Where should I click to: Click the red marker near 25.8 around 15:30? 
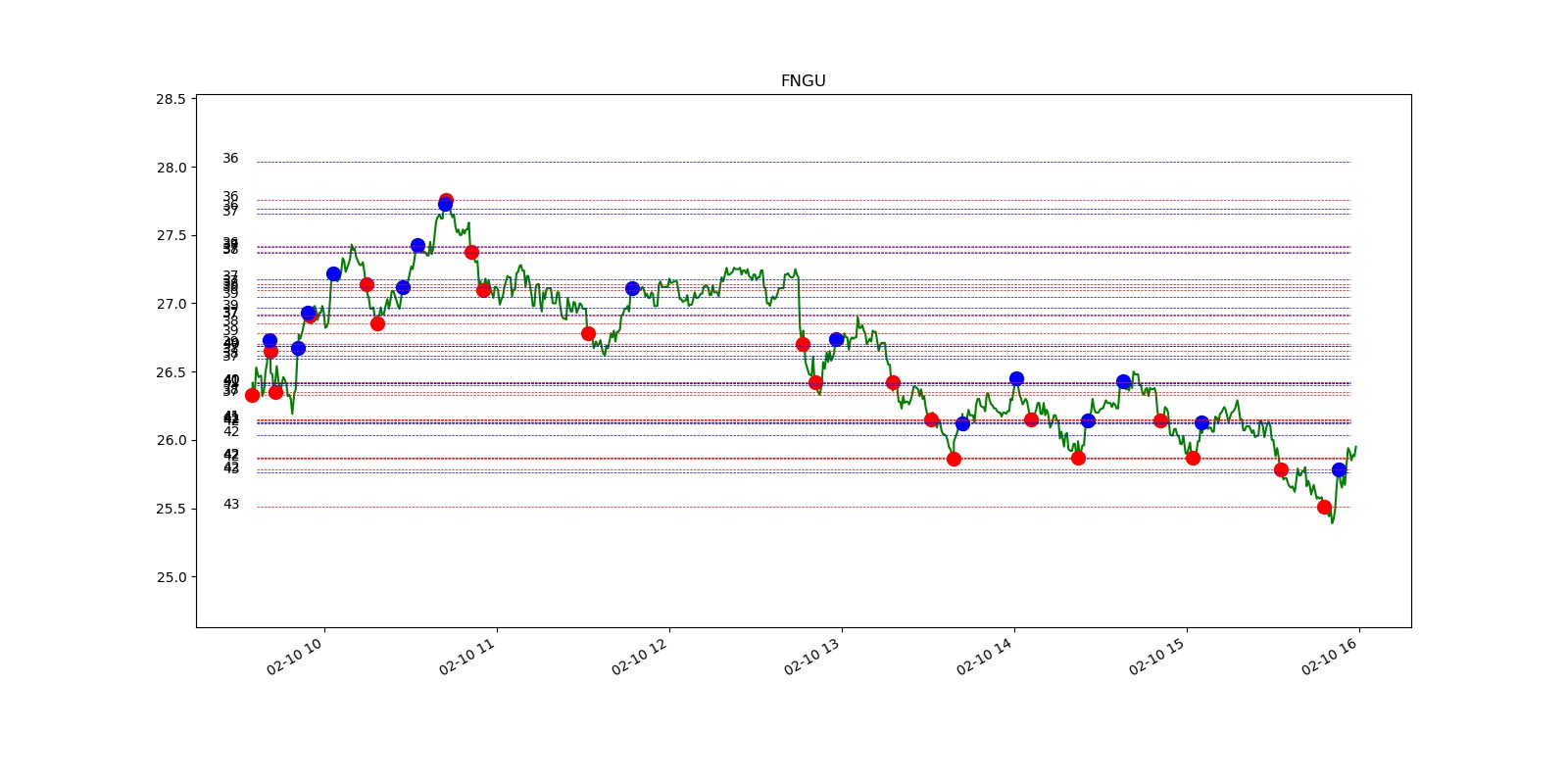pos(1281,469)
